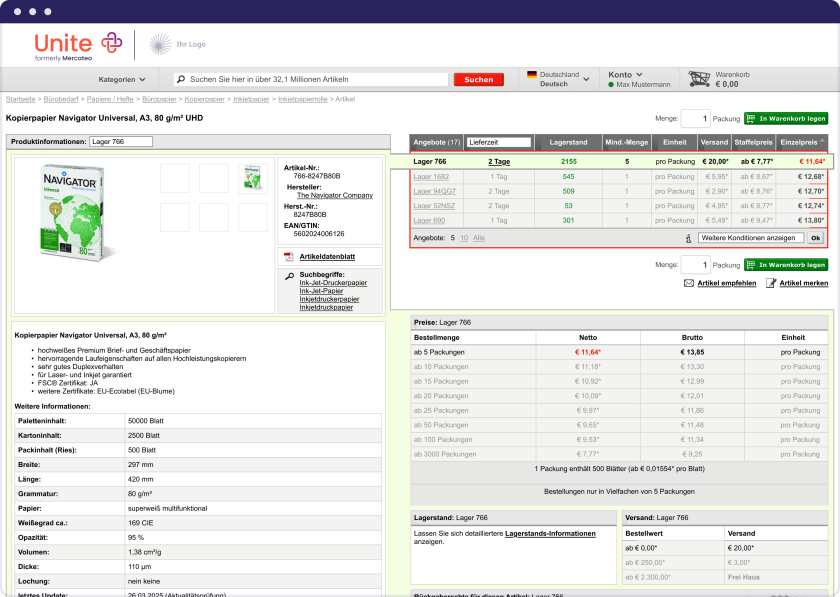Click the 2 Tage delivery time link
The height and width of the screenshot is (597, 840).
499,162
